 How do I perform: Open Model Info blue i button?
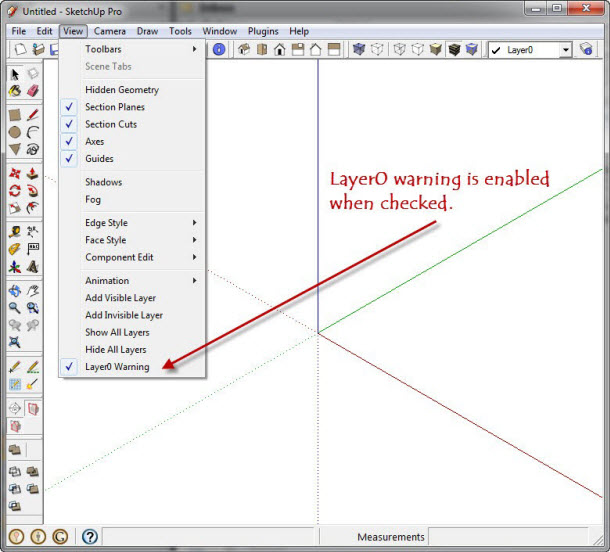point(219,49)
